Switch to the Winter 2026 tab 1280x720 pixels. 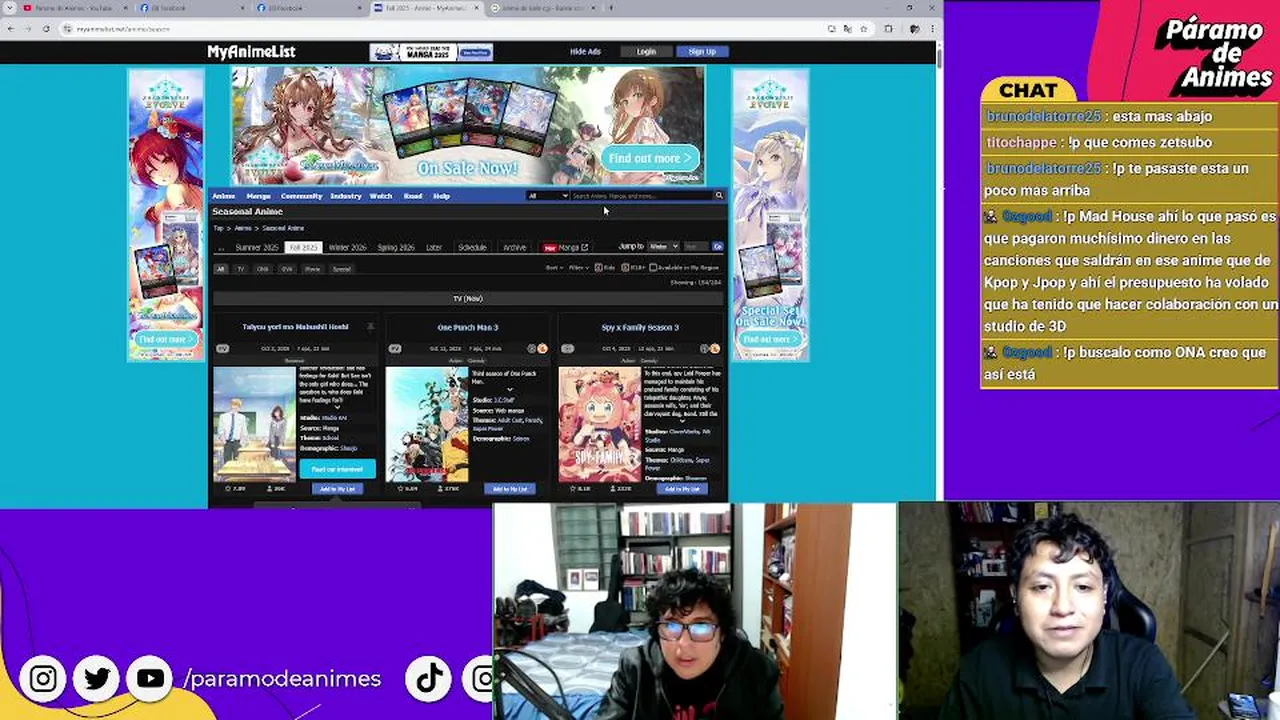[347, 247]
